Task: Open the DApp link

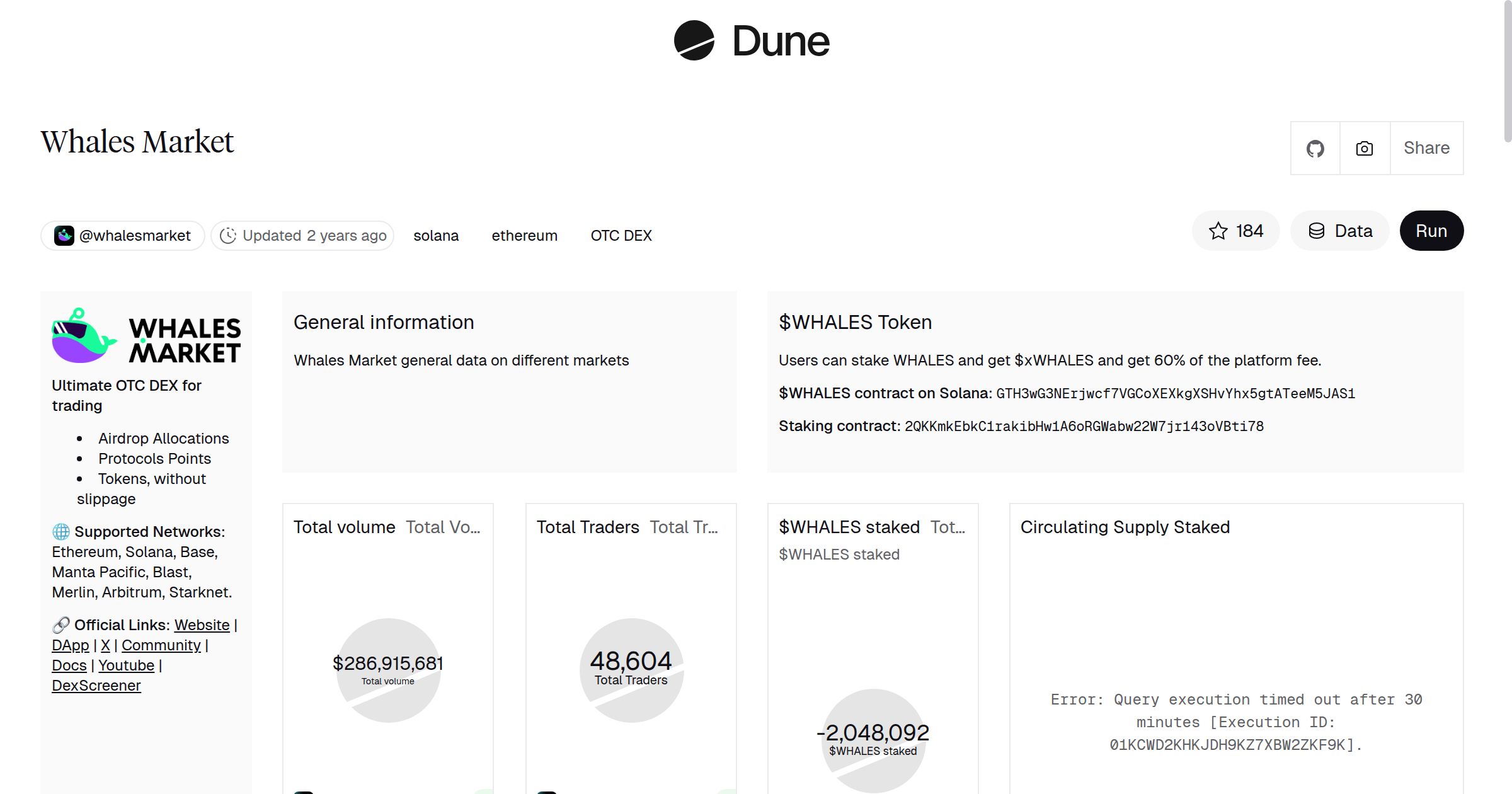Action: [x=69, y=645]
